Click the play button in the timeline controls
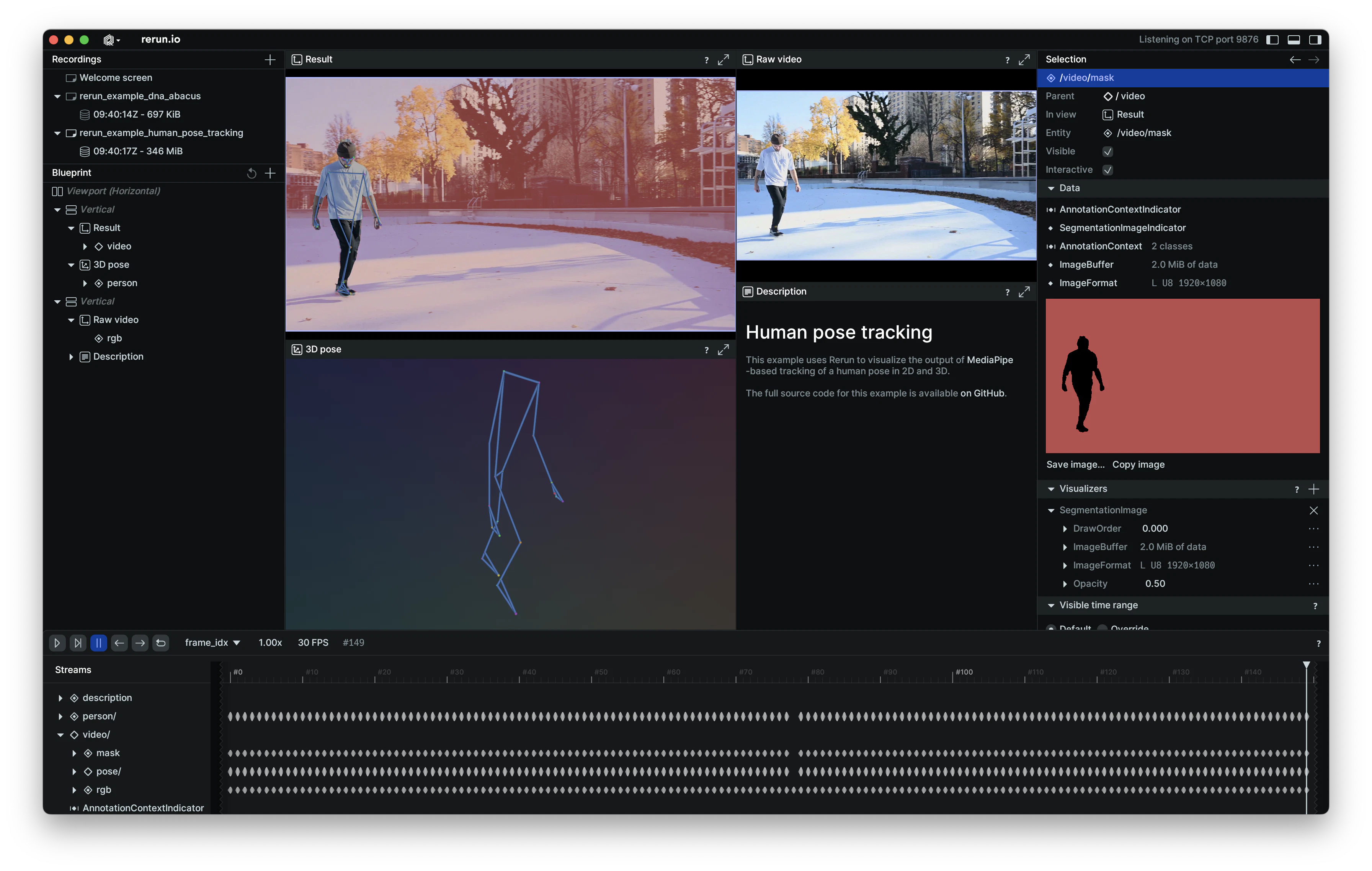 57,643
